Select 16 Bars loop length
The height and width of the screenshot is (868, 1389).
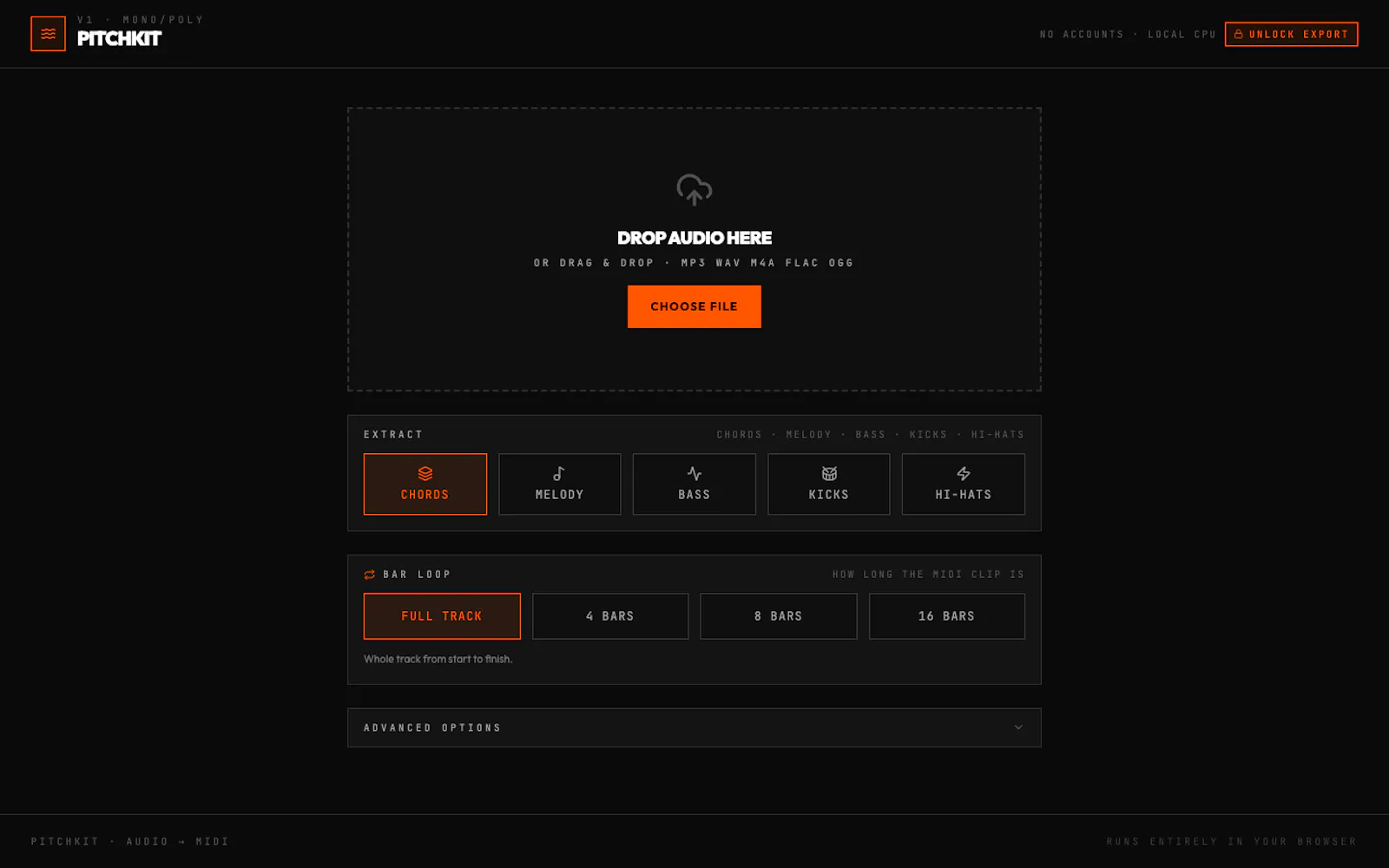pos(947,616)
